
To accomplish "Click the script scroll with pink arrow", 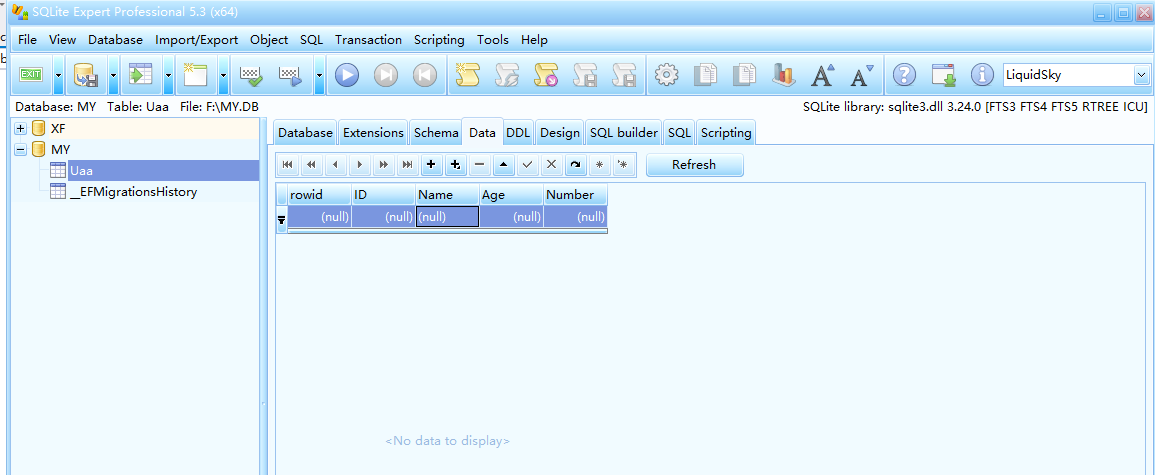I will click(x=546, y=74).
